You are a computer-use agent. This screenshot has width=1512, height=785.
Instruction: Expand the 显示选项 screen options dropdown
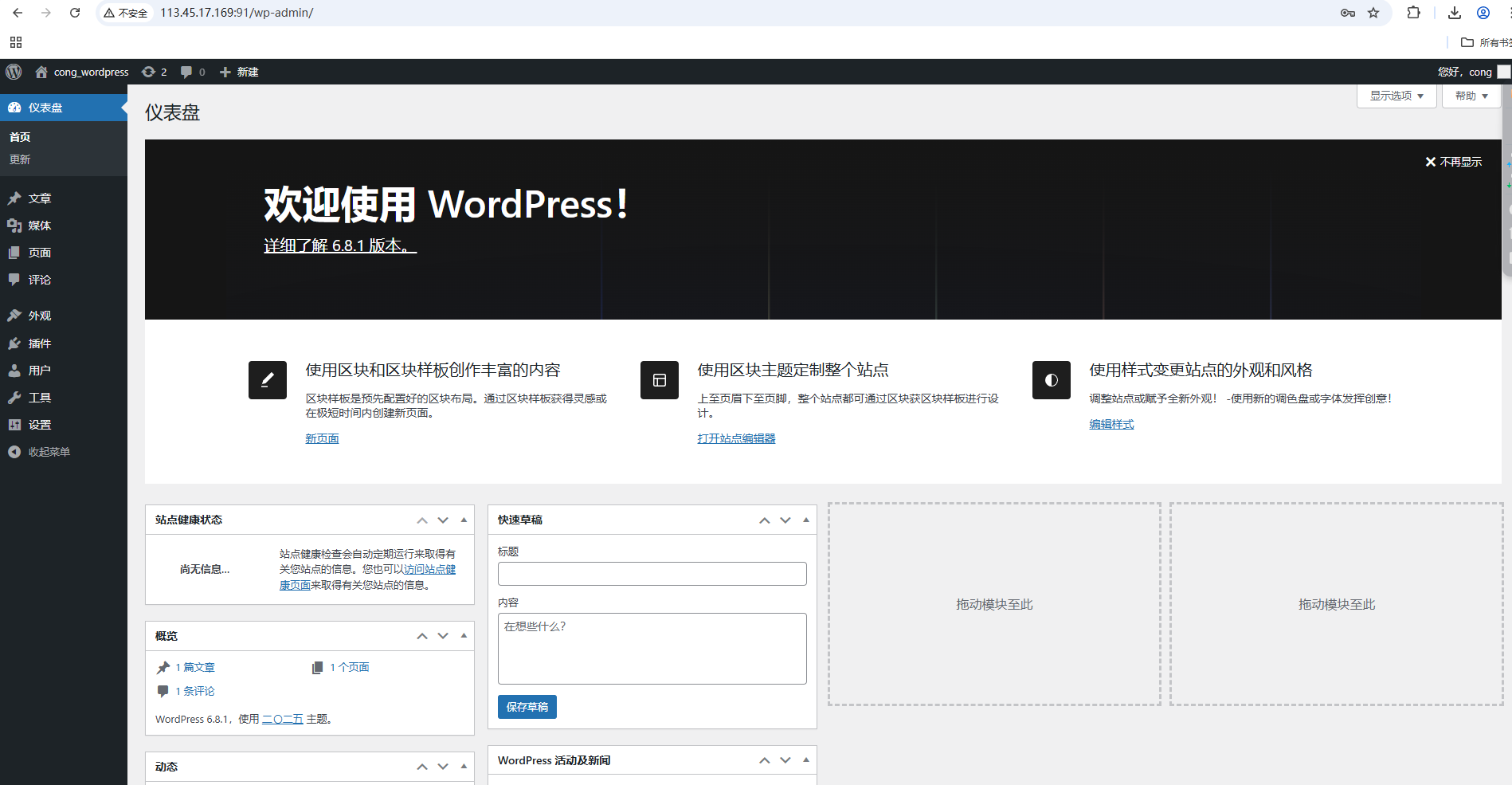click(1396, 96)
